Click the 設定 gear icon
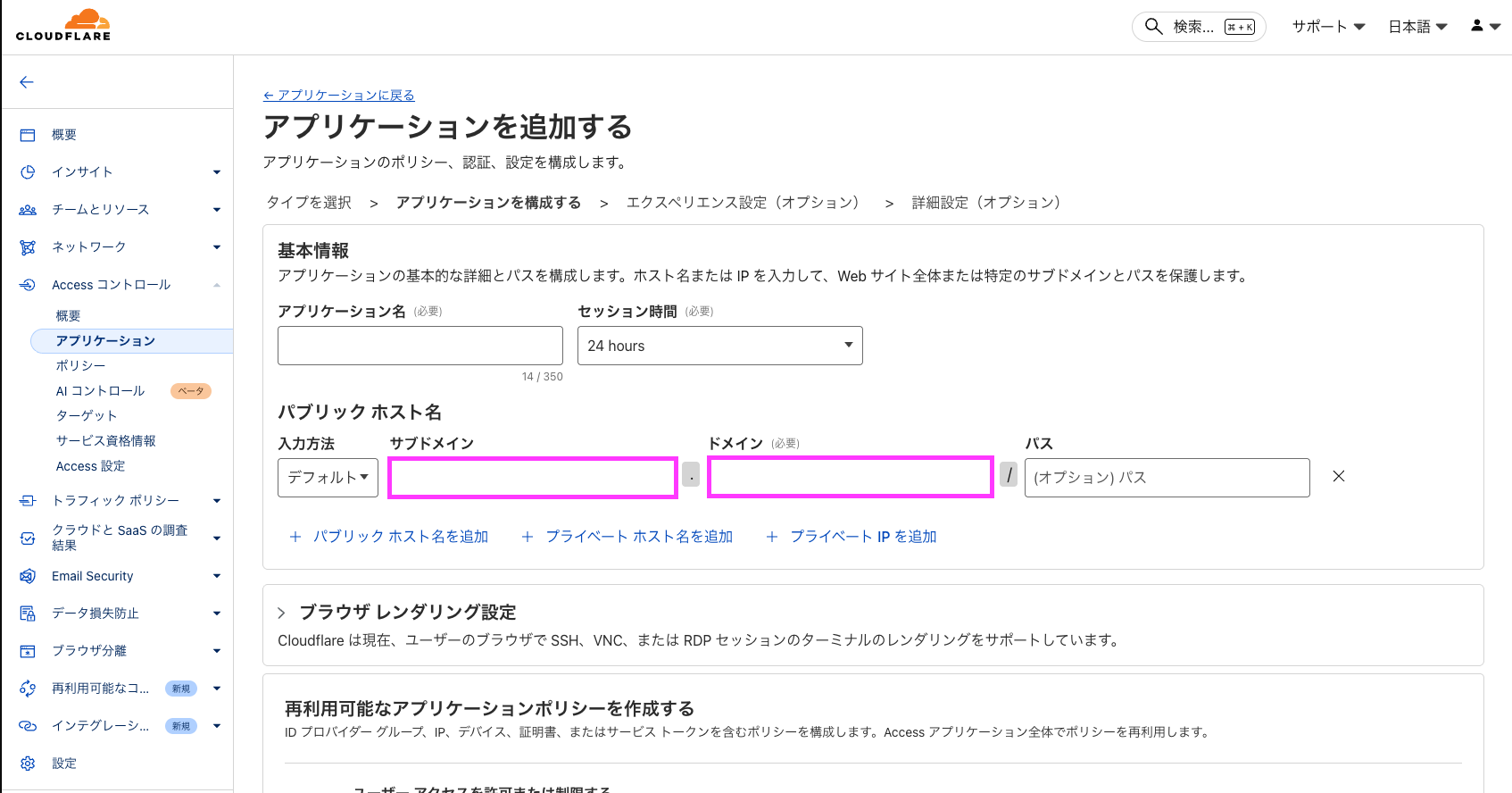Viewport: 1512px width, 793px height. [x=28, y=764]
